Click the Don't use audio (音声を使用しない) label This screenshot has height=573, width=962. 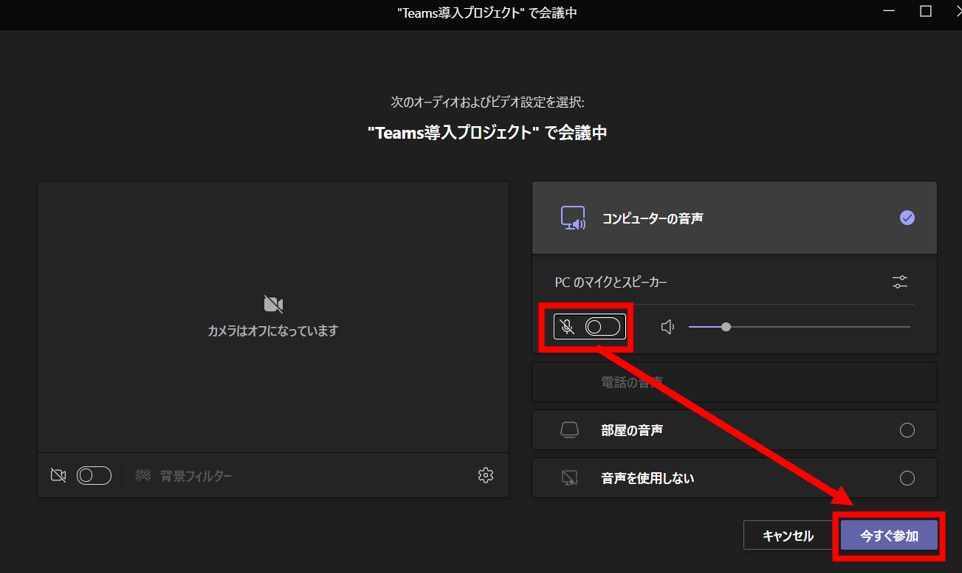648,478
